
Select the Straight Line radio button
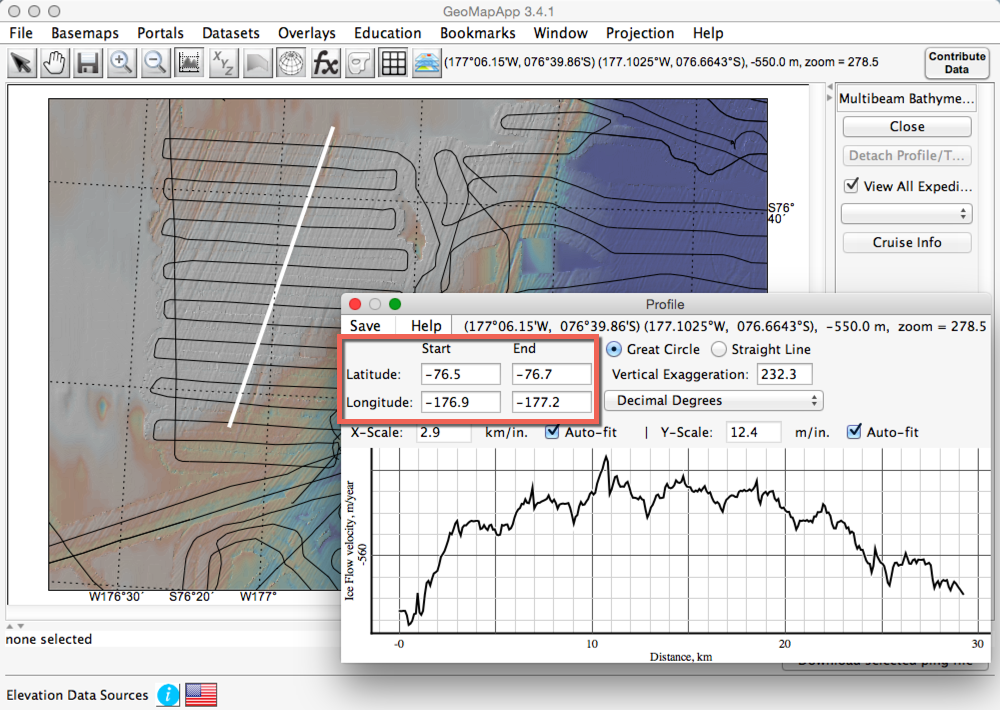tap(719, 349)
